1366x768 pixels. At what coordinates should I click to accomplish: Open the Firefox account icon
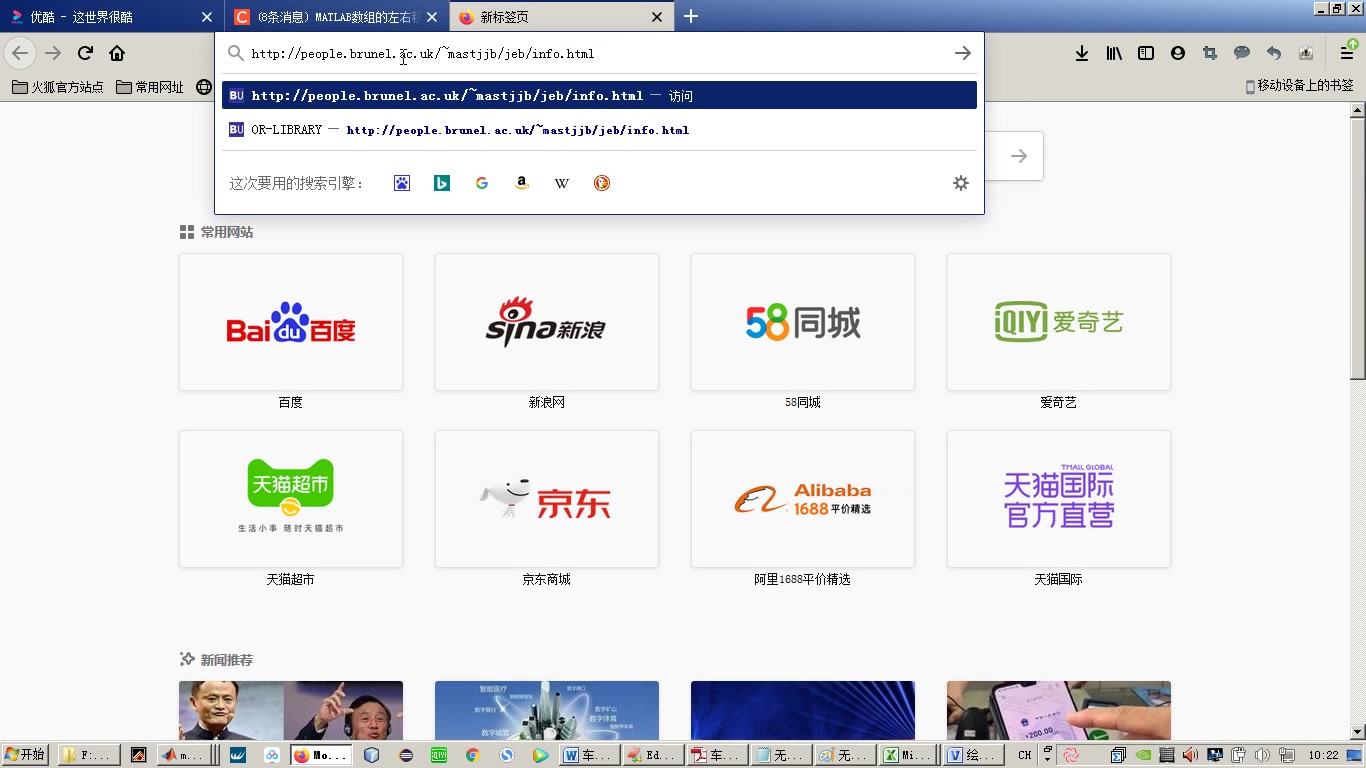[1178, 53]
